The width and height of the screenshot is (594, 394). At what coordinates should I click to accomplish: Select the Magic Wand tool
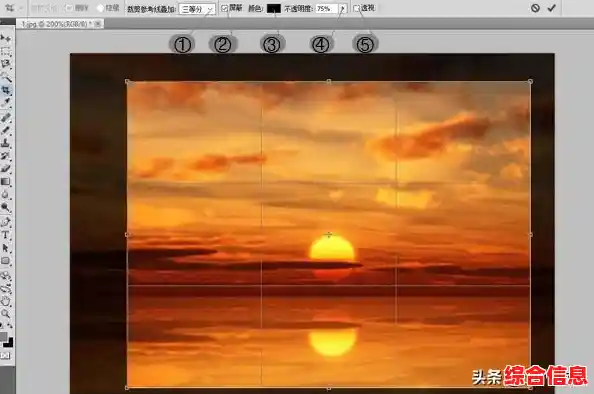6,77
